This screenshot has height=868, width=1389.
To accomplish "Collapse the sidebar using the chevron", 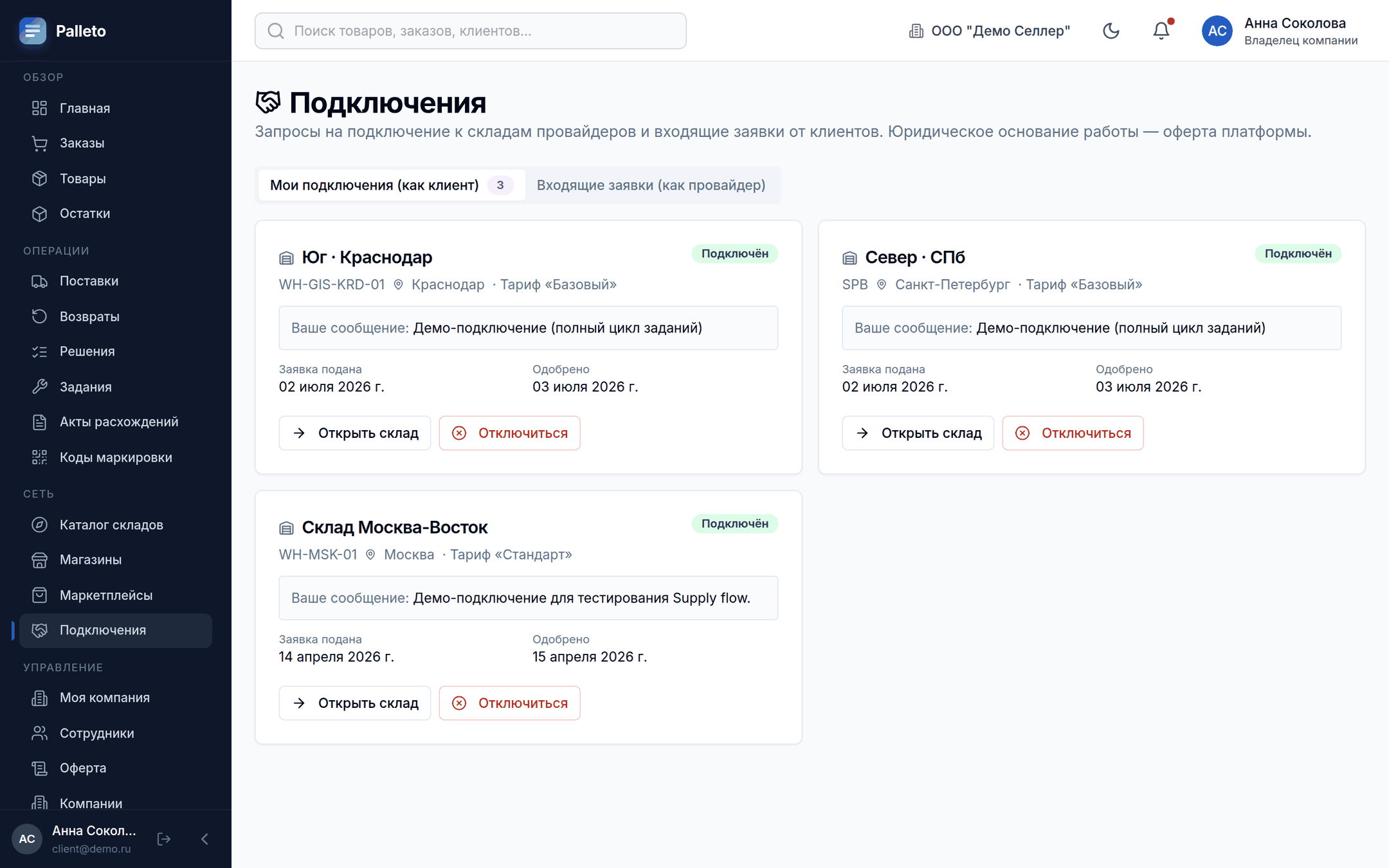I will (204, 838).
